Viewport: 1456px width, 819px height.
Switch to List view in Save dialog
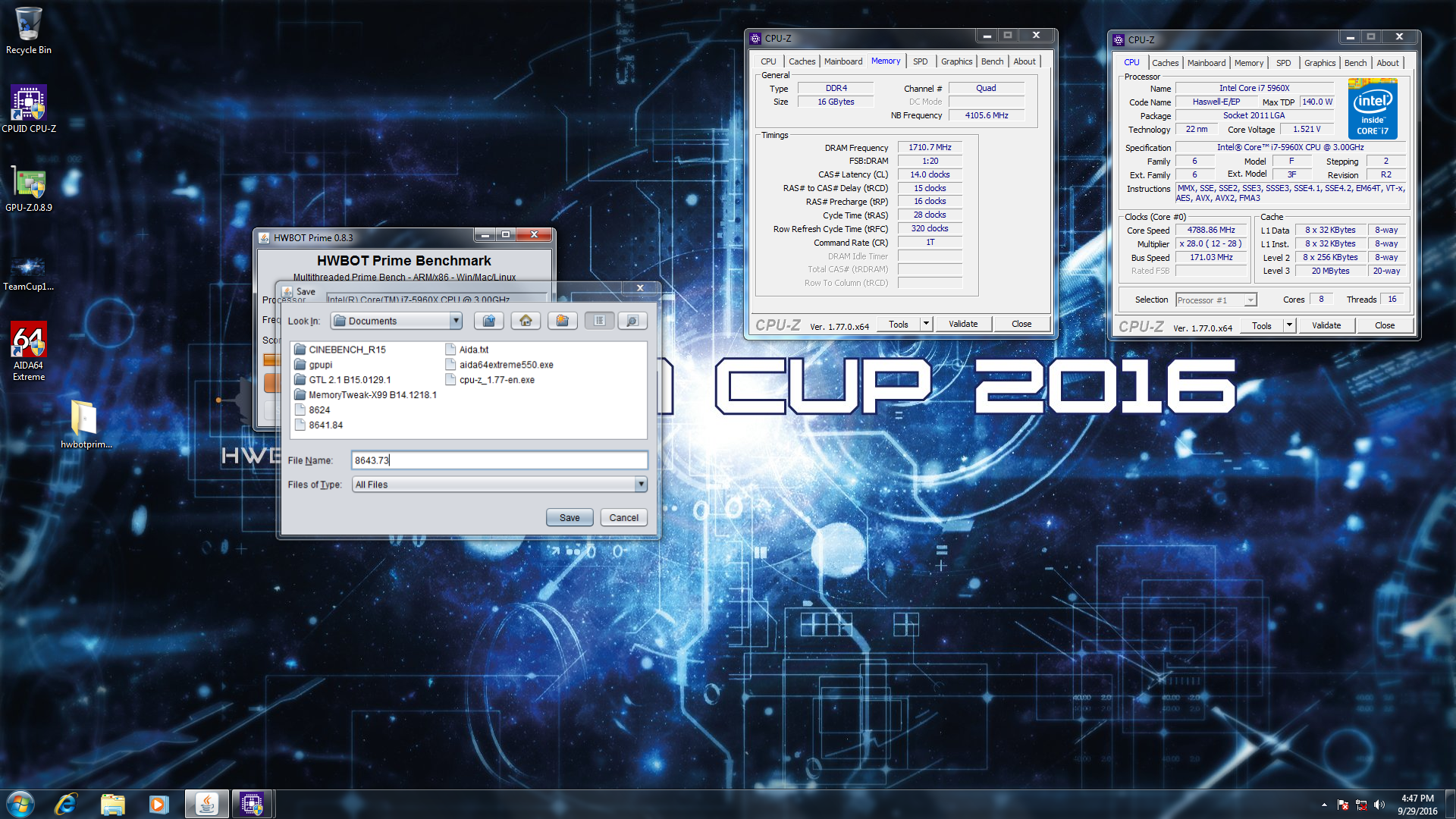599,321
